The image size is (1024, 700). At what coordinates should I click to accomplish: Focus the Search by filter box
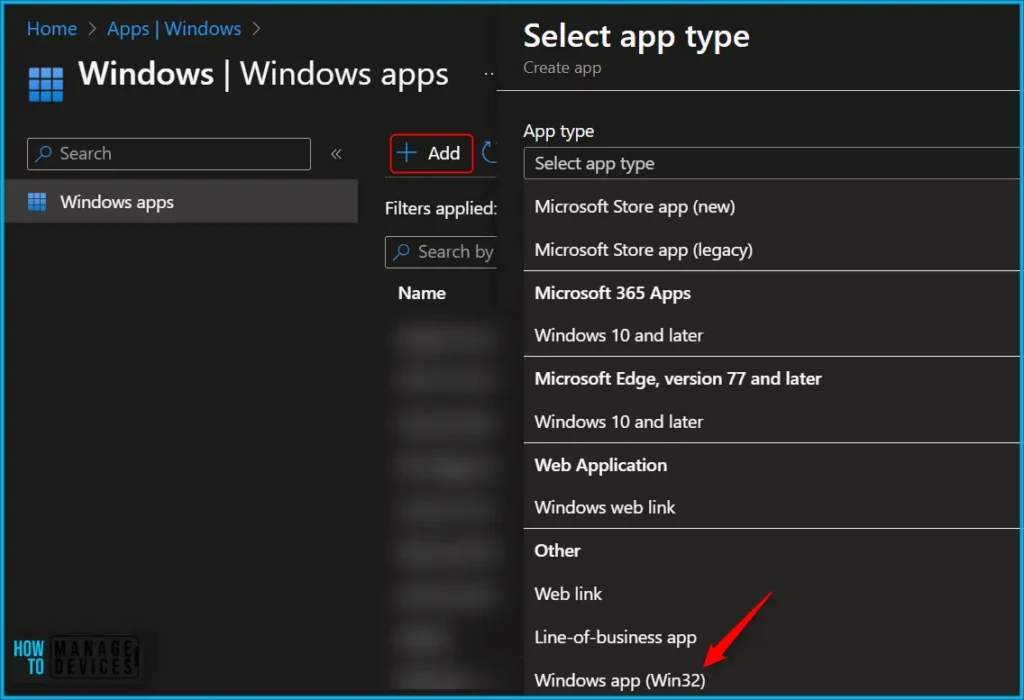point(441,251)
